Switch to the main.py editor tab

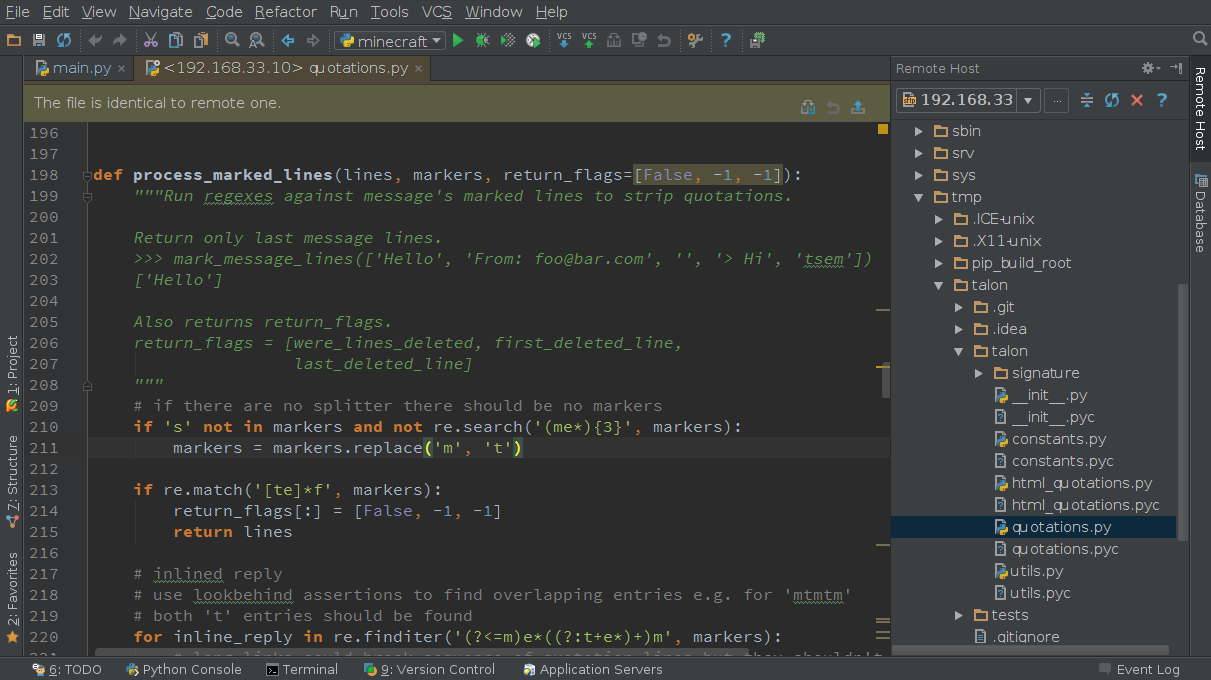80,68
